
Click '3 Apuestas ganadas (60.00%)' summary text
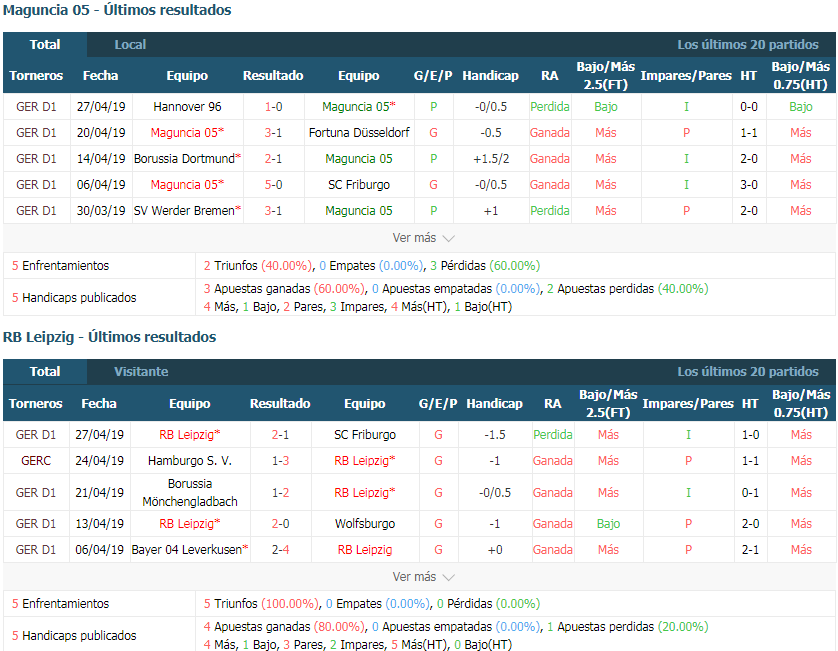[x=284, y=289]
